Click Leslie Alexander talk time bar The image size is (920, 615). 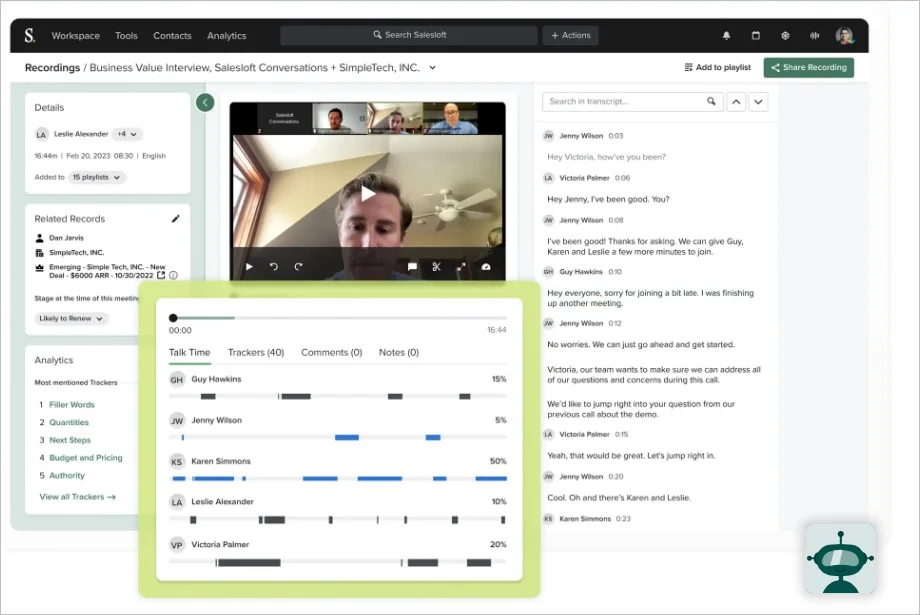pyautogui.click(x=338, y=520)
